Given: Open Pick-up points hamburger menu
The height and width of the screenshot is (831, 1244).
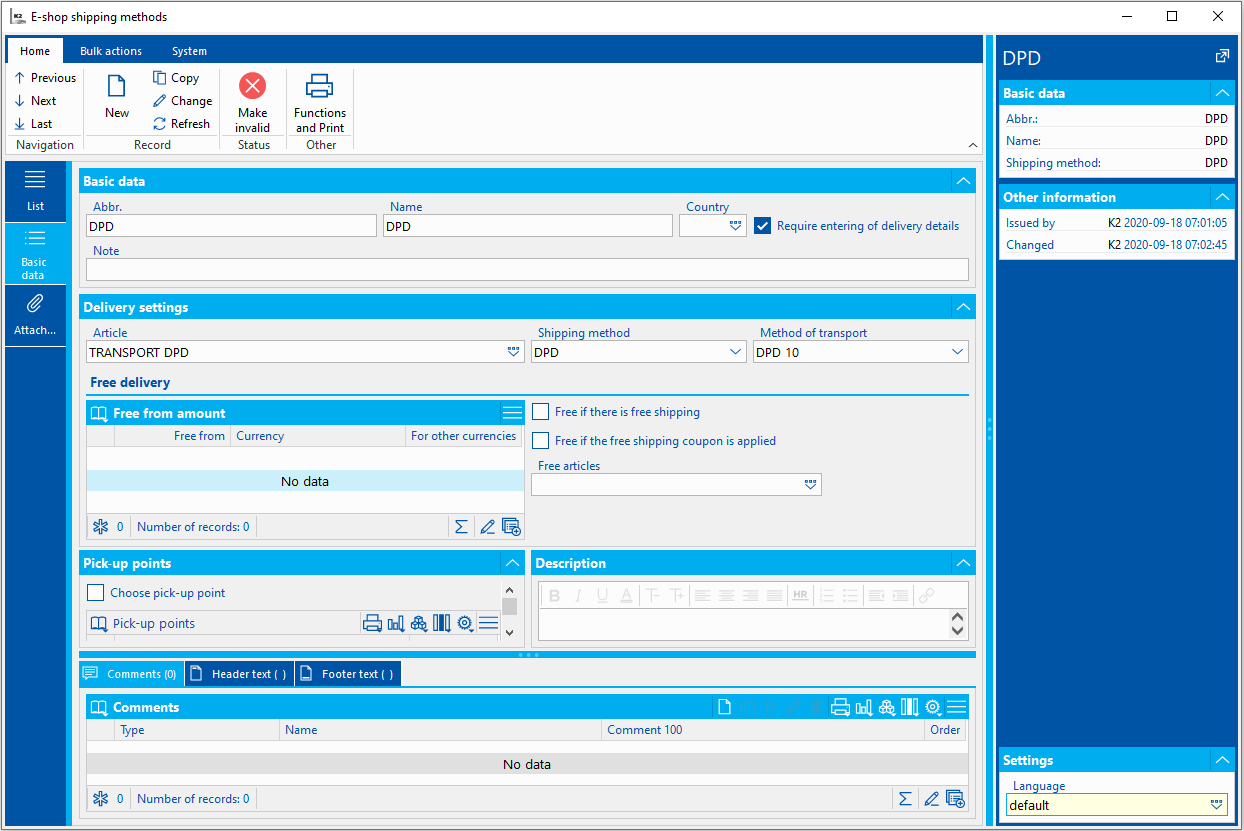Looking at the screenshot, I should (x=488, y=623).
